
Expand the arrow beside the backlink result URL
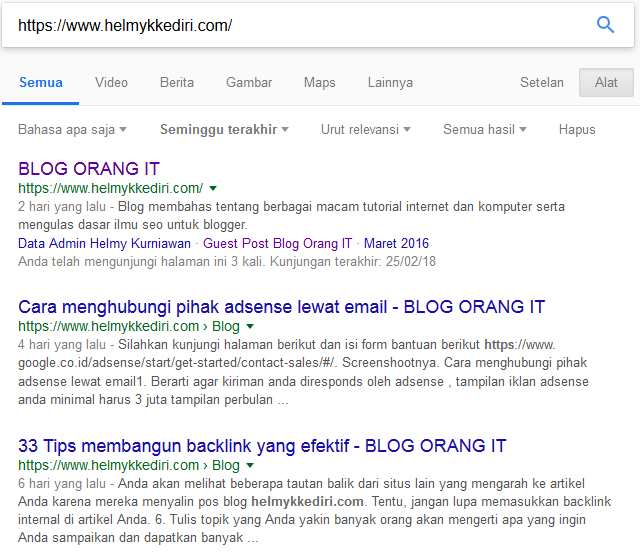click(250, 465)
